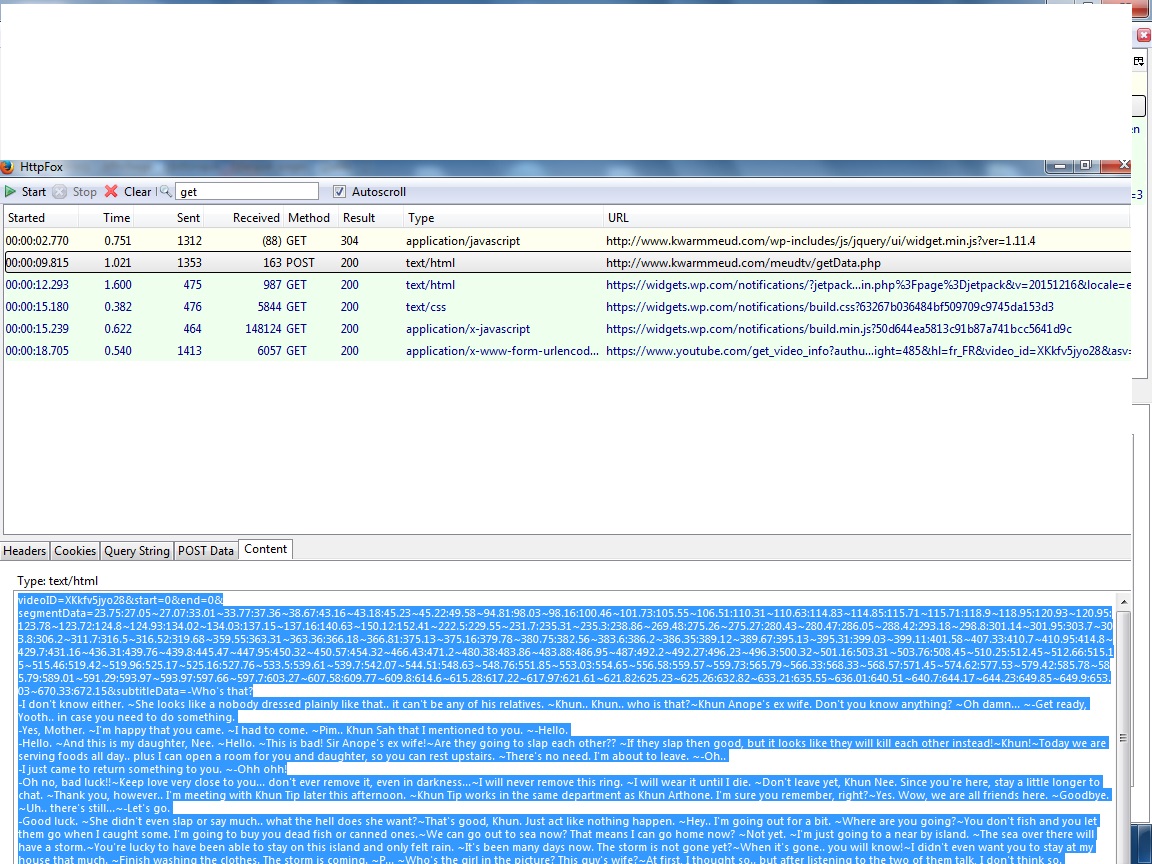The height and width of the screenshot is (864, 1152).
Task: Select the widget.min.js request row
Action: [567, 240]
